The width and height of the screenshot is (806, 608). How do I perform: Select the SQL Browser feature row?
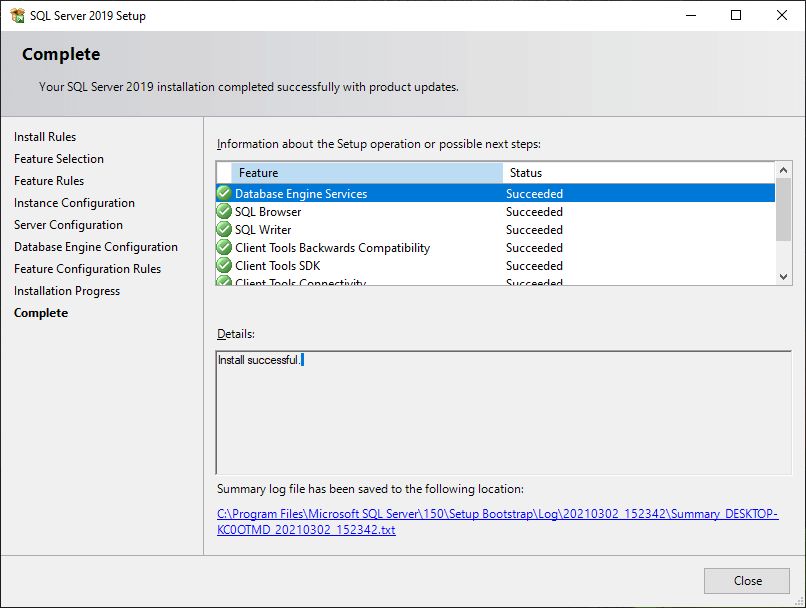pyautogui.click(x=496, y=211)
